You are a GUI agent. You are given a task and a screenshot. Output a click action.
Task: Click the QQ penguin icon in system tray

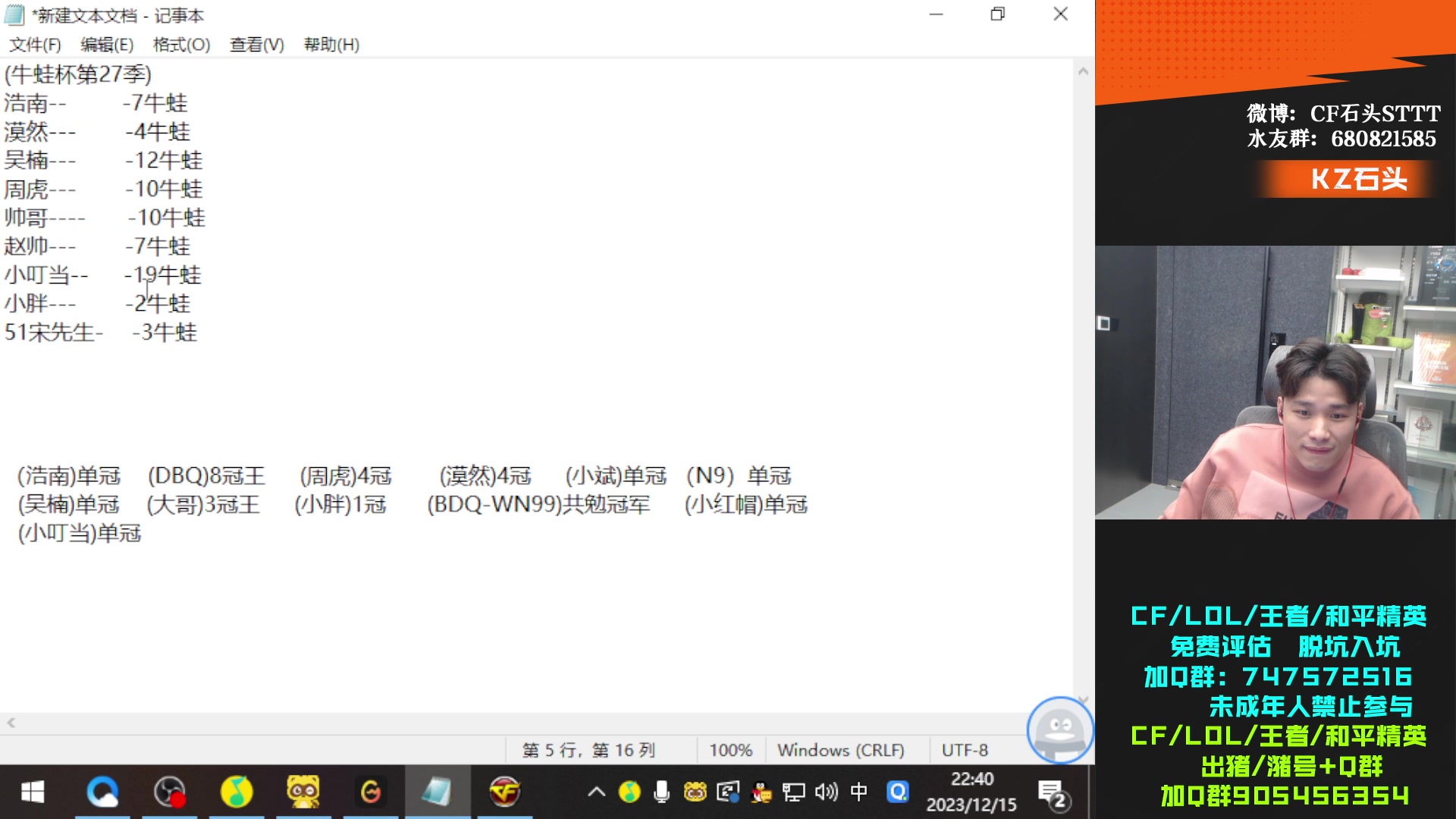click(x=760, y=793)
